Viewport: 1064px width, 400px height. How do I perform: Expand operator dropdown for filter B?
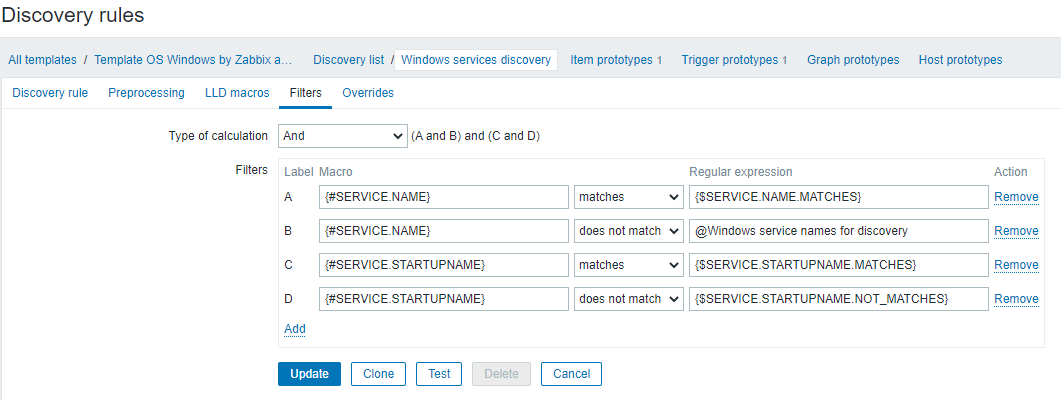coord(628,231)
